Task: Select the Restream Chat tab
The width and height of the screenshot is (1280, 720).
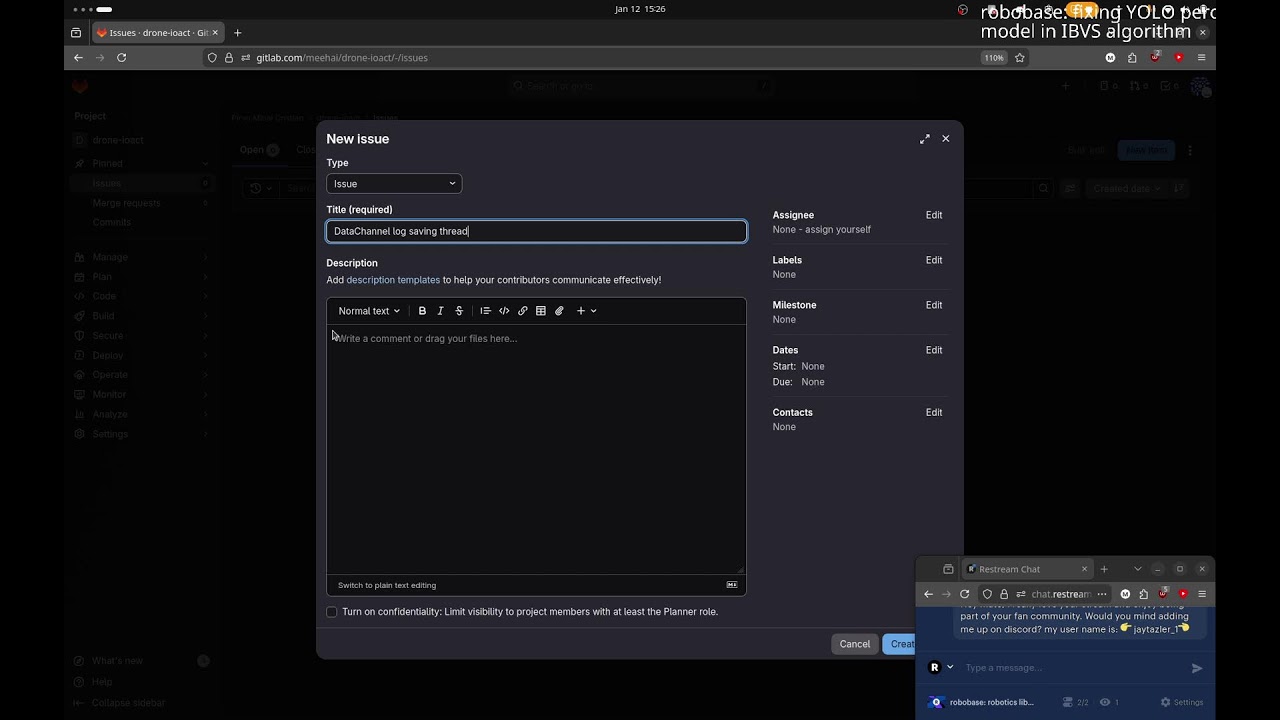Action: point(1026,569)
